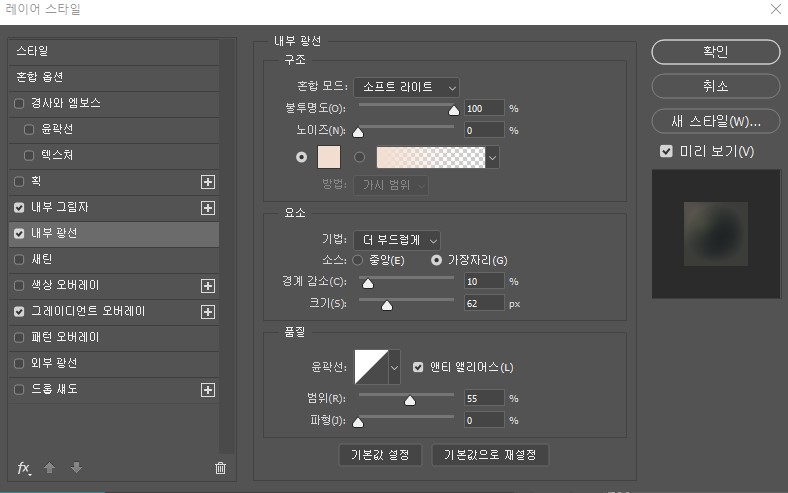Select the 내부 그림자 effect row
This screenshot has height=493, width=788.
[x=114, y=208]
